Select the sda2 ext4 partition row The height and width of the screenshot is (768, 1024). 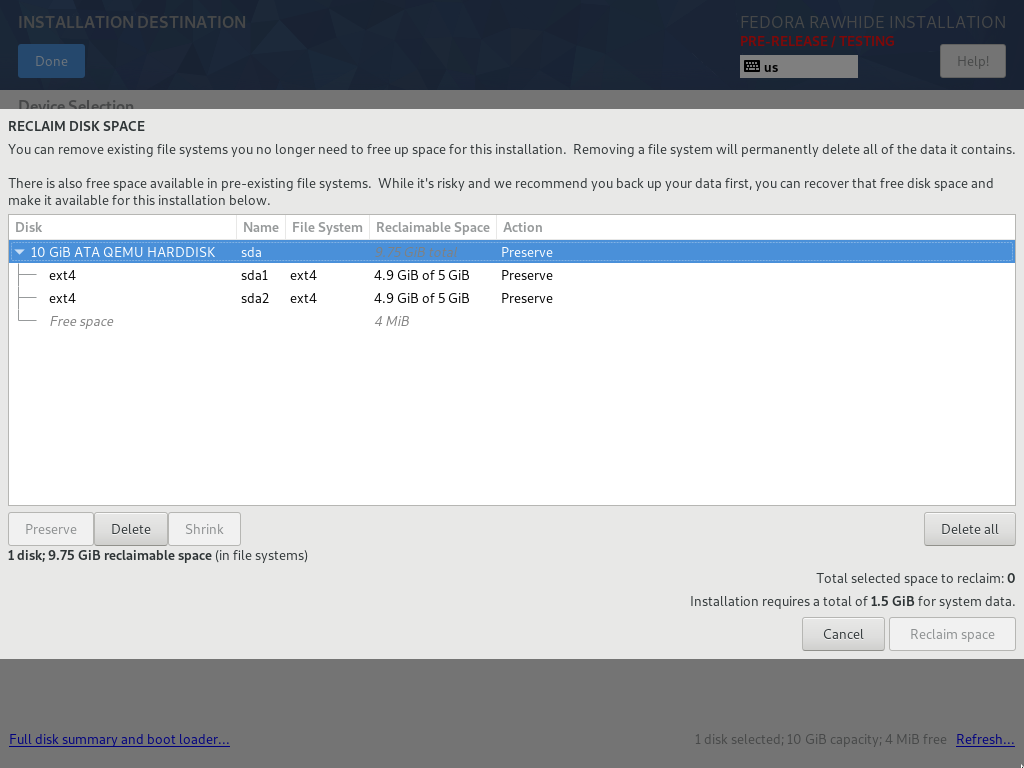tap(512, 298)
